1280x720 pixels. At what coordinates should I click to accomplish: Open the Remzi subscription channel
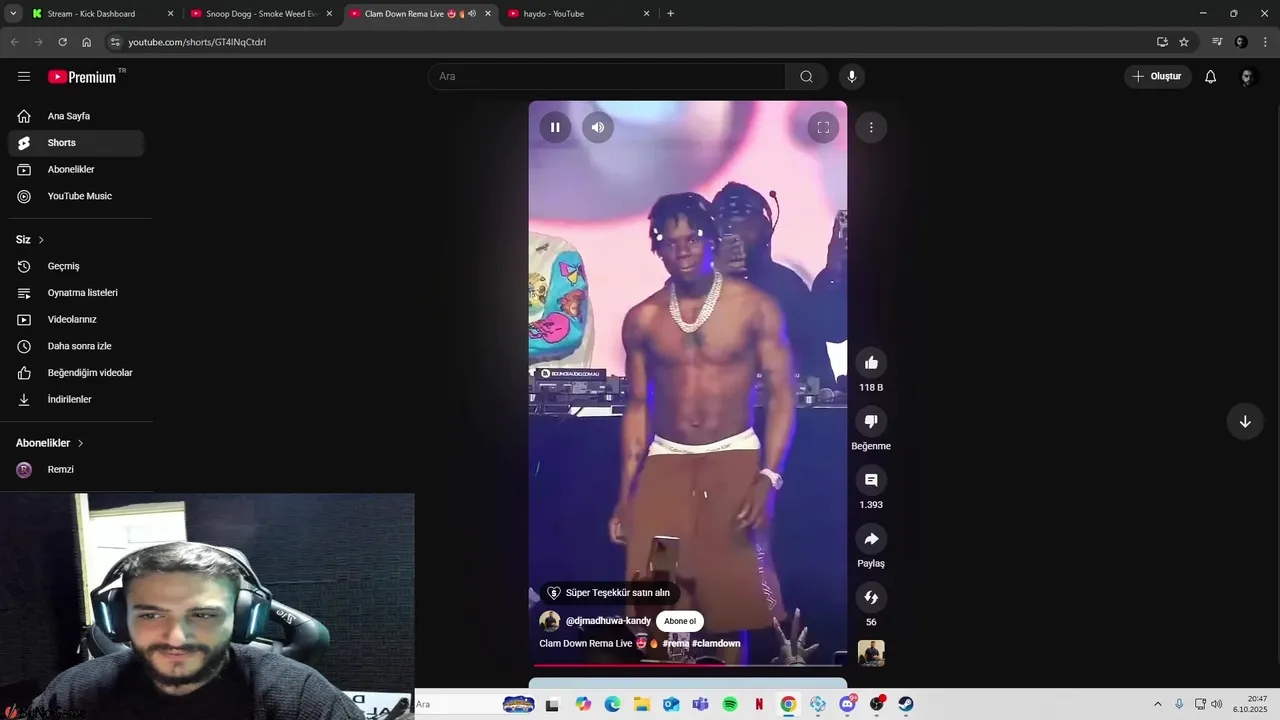[76, 469]
